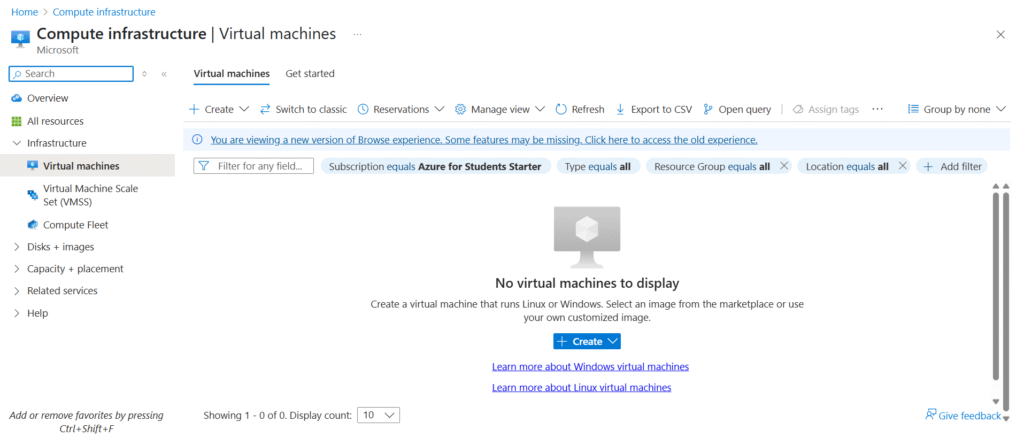Screen dimensions: 1024x437
Task: Click the Open query label
Action: (x=744, y=109)
